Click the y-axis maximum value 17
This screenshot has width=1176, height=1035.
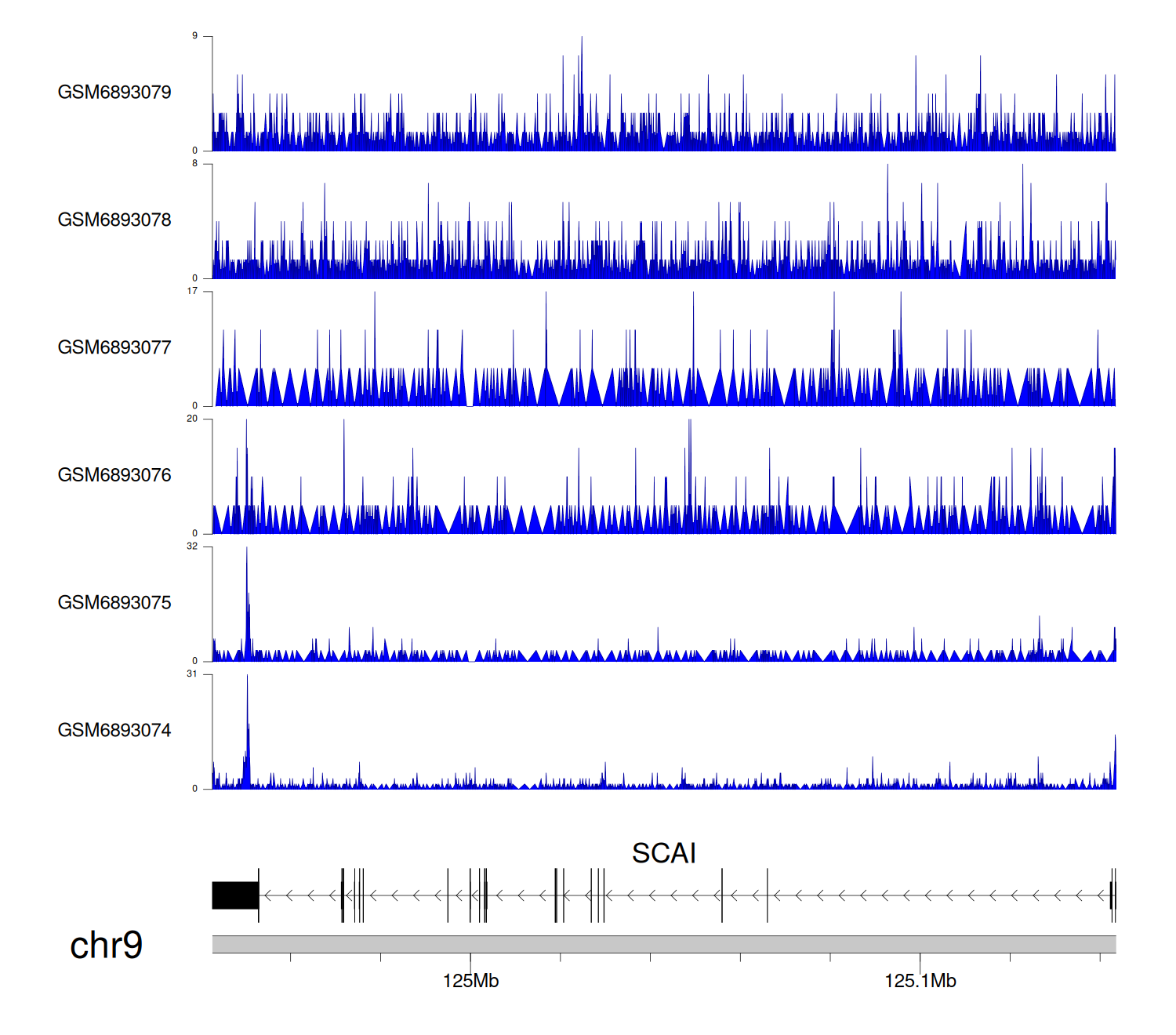coord(192,291)
